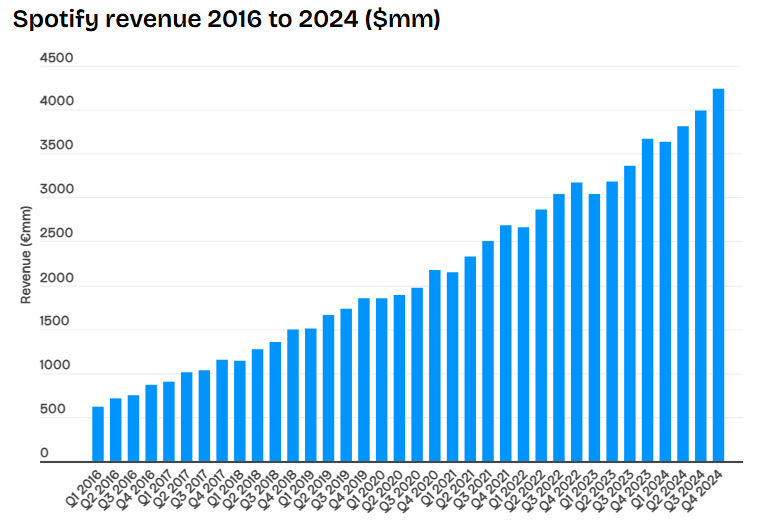This screenshot has height=525, width=763.
Task: Select the Q4 2018 revenue bar
Action: [x=293, y=396]
